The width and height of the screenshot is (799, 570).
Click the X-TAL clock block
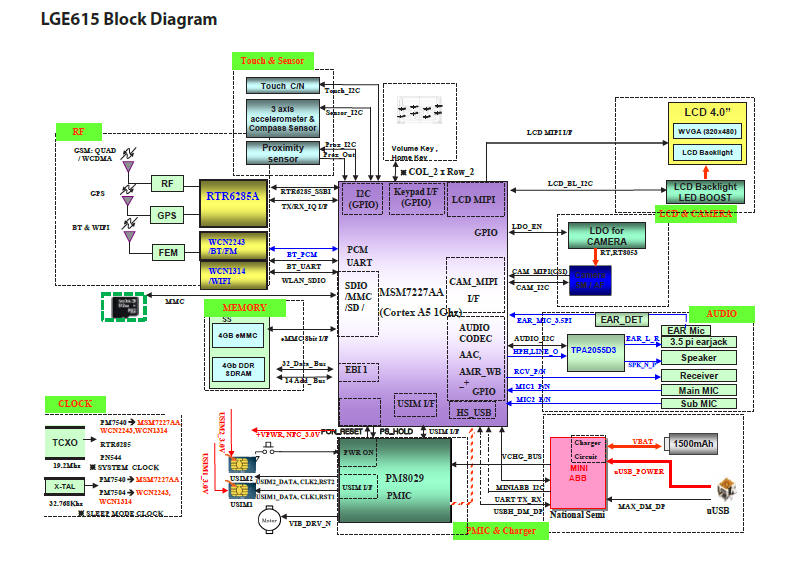[x=65, y=486]
